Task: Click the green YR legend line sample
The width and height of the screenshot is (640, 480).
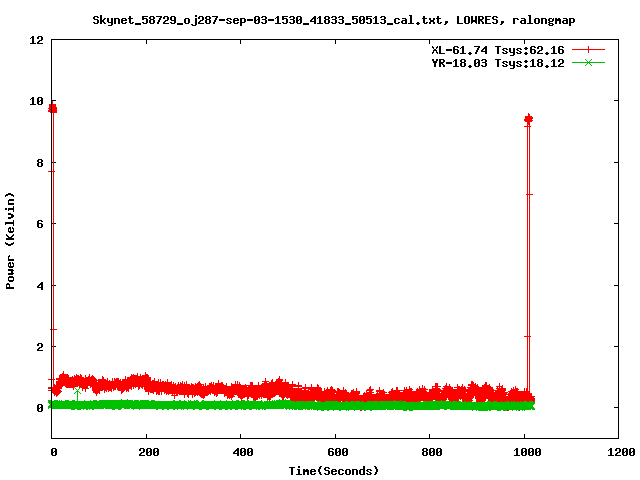Action: pos(588,63)
